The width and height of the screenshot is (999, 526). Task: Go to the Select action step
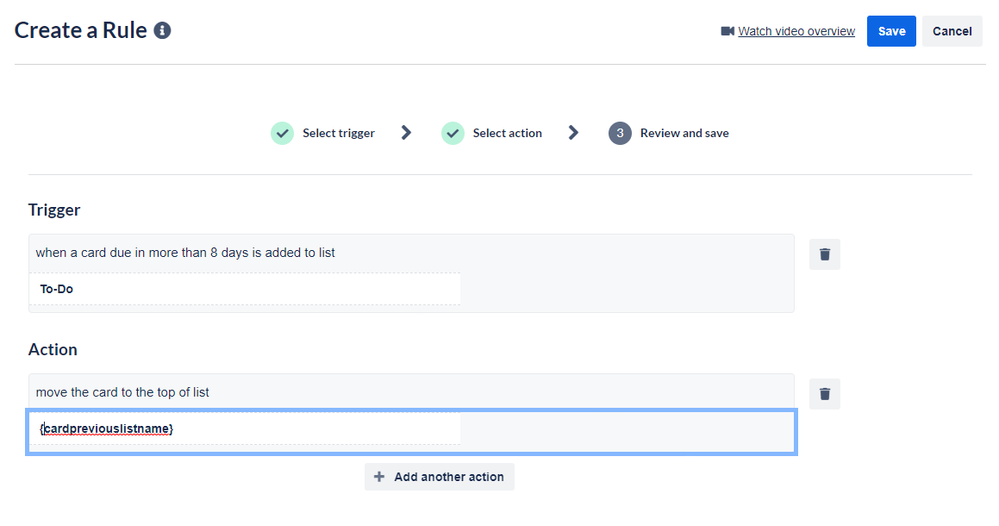[x=507, y=133]
